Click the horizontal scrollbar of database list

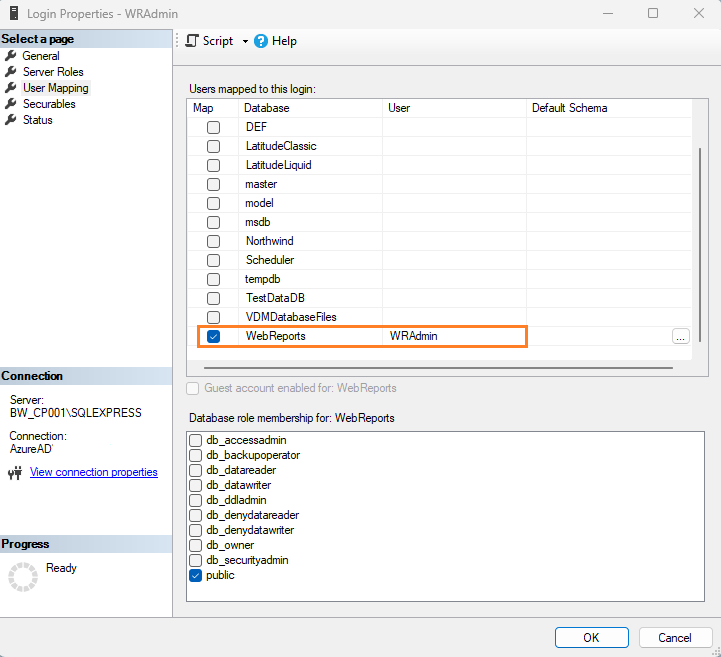coord(438,368)
